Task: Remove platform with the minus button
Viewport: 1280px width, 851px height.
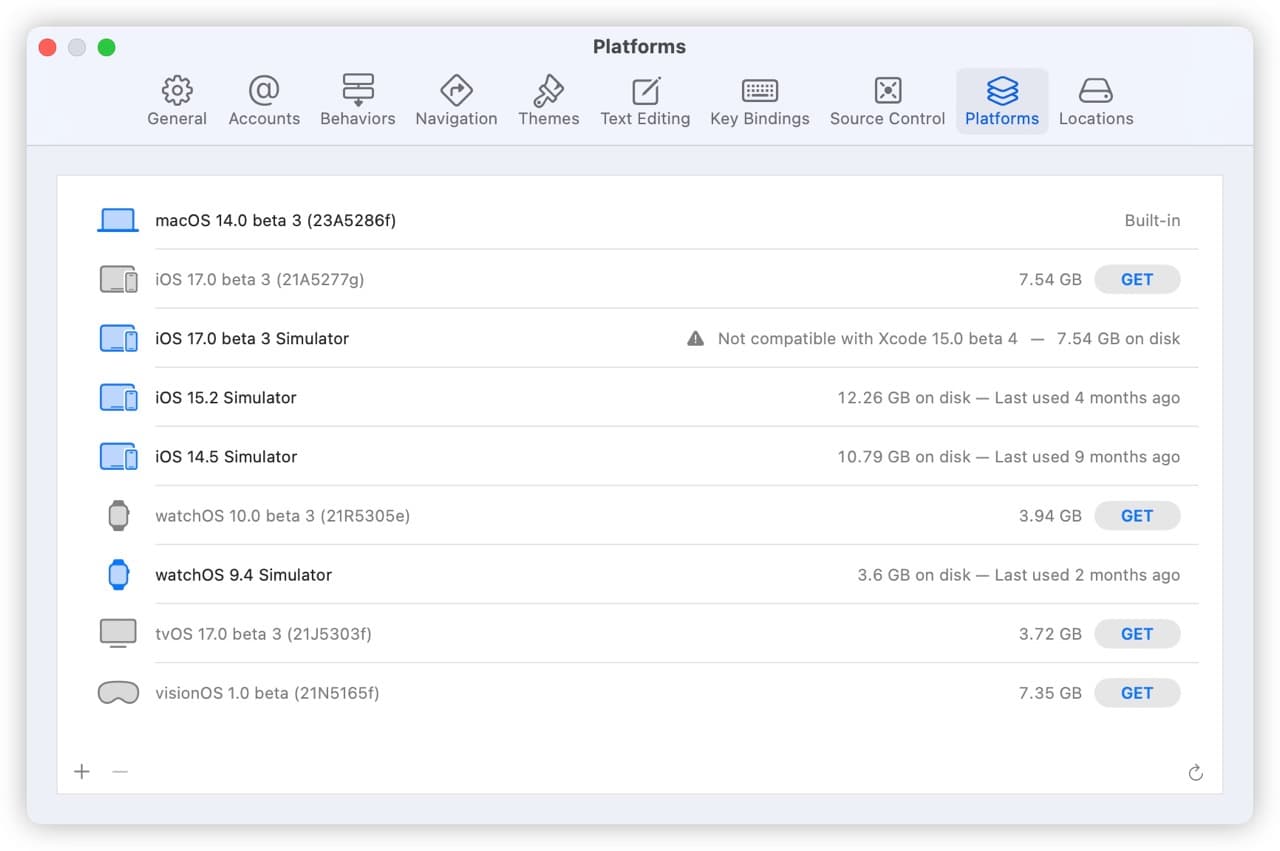Action: click(120, 771)
